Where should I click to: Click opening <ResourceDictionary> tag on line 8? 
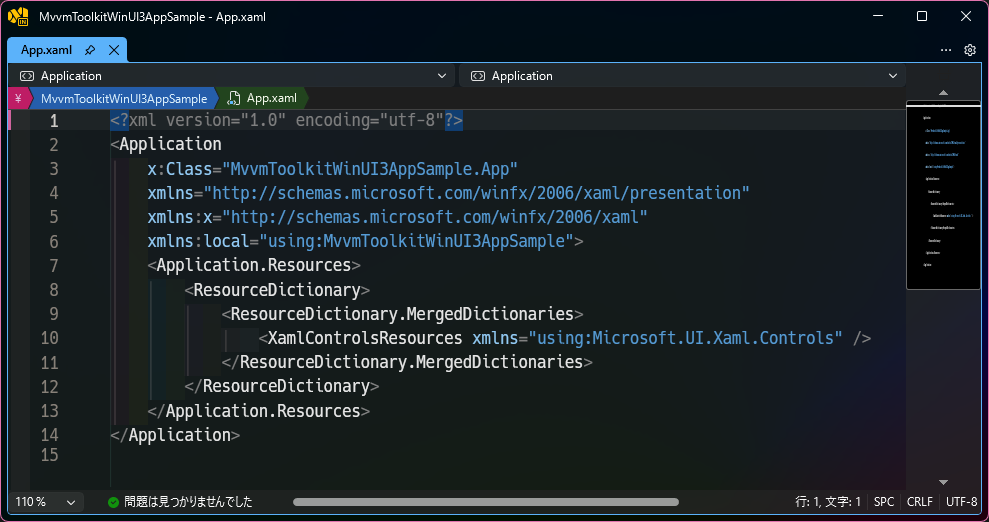[x=278, y=289]
